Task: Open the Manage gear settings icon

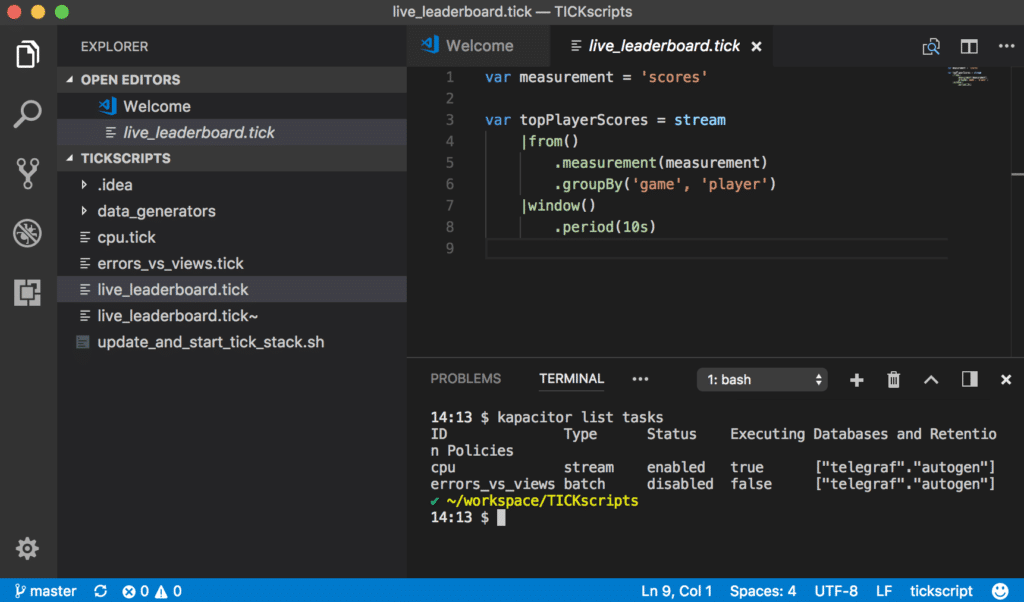Action: point(28,548)
